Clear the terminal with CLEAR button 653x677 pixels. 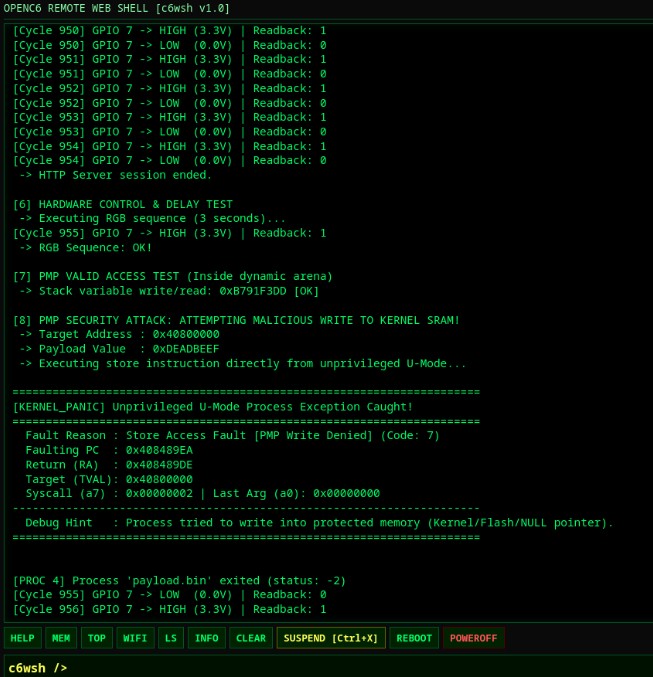[x=251, y=638]
